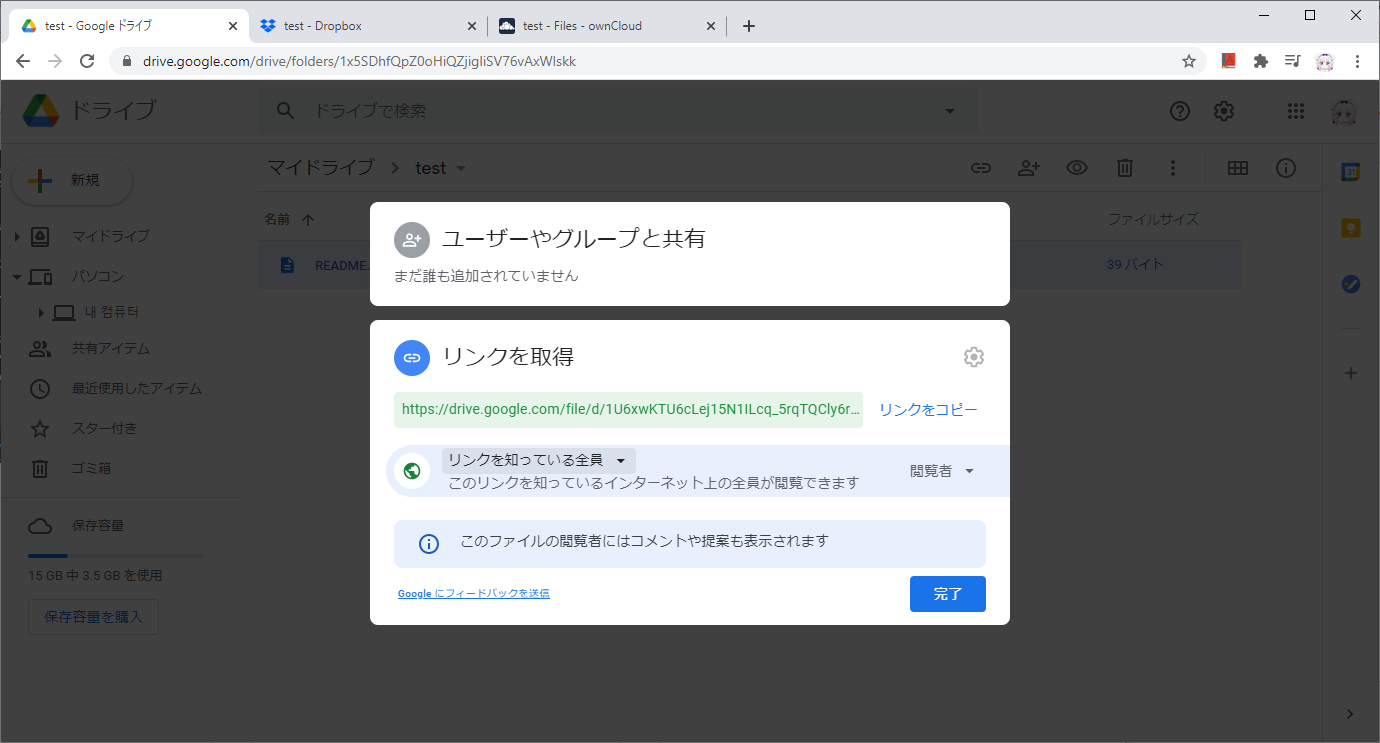Click Google にフィードバックを送信 link

[x=474, y=593]
